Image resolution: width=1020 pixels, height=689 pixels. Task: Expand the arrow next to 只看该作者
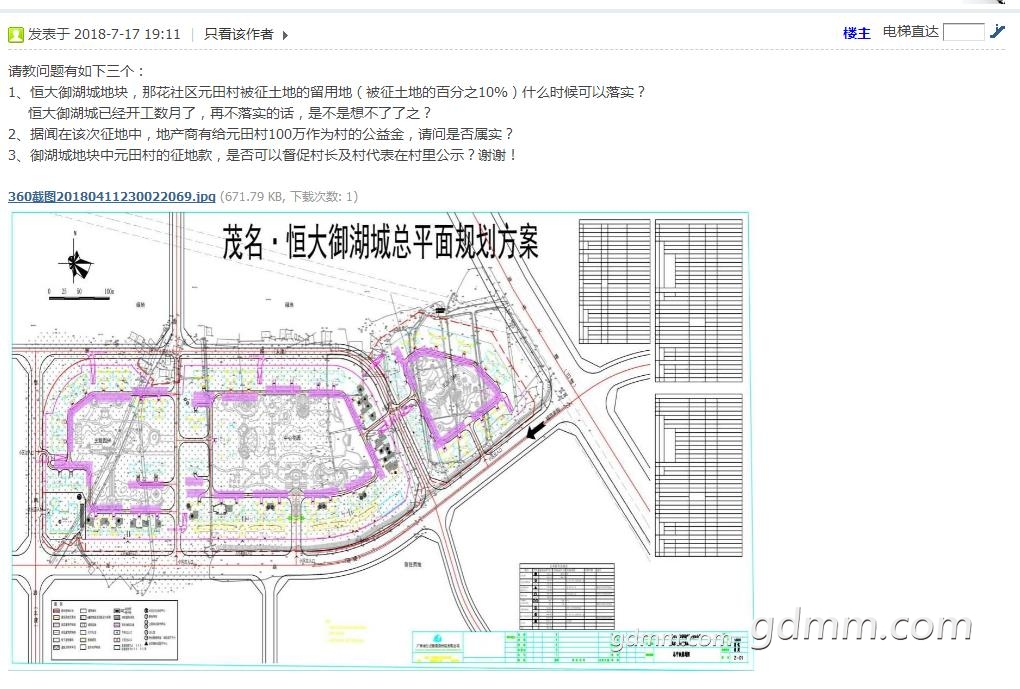pos(285,35)
